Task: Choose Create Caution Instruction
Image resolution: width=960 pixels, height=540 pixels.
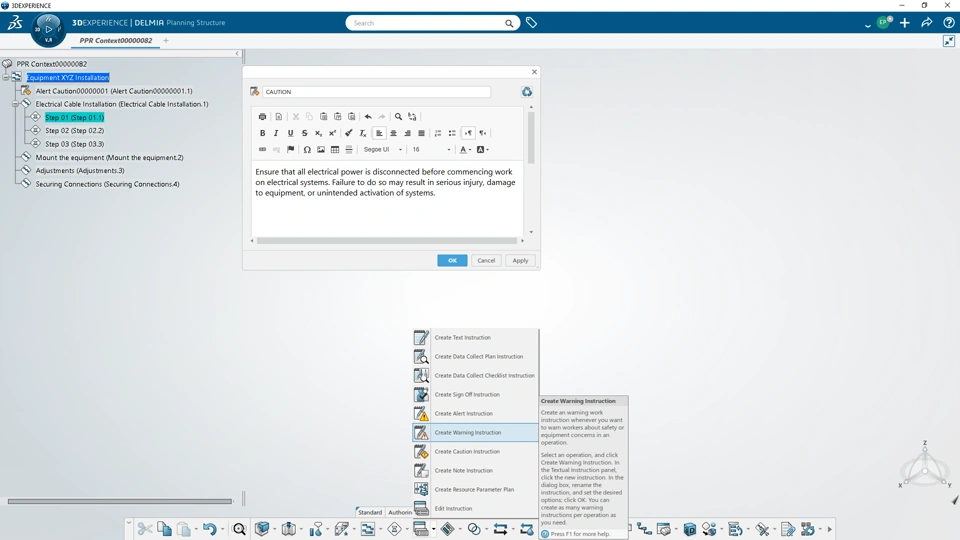Action: click(x=476, y=451)
